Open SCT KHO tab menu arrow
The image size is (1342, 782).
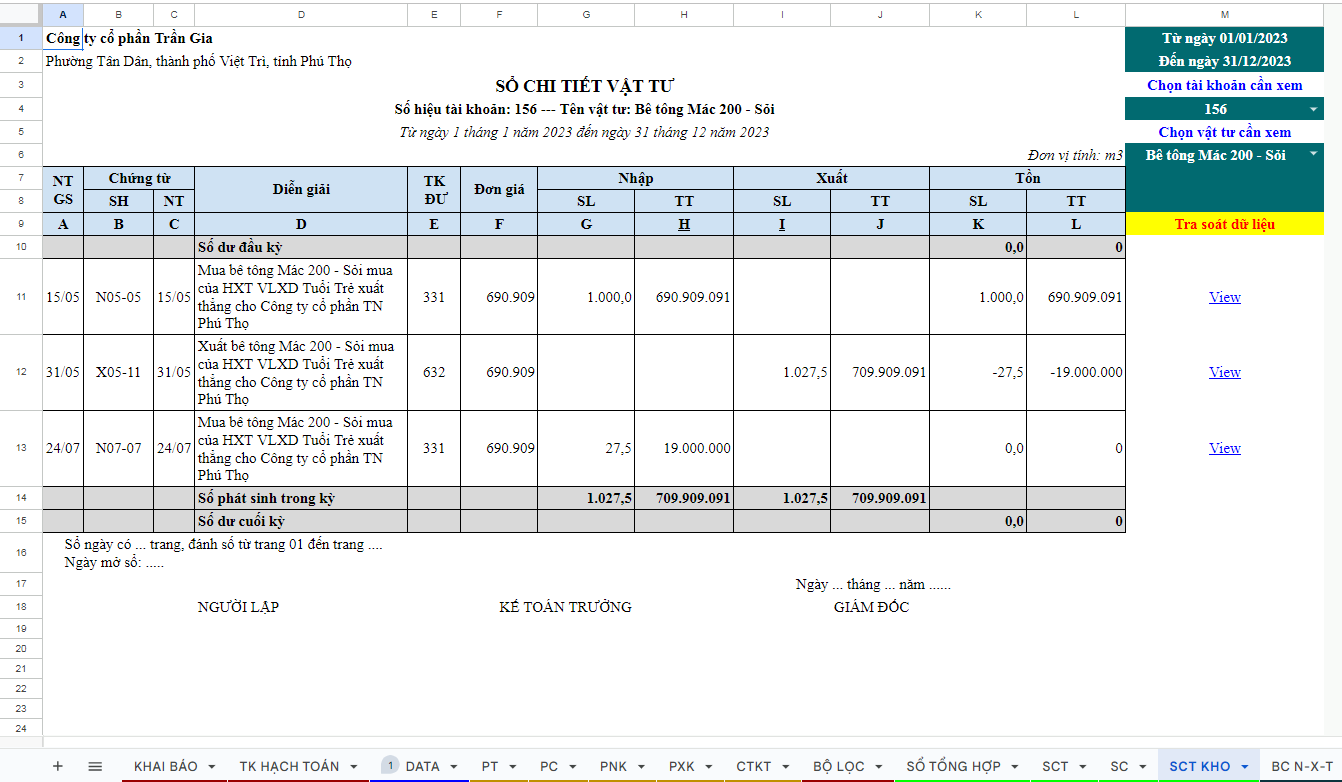pos(1245,767)
